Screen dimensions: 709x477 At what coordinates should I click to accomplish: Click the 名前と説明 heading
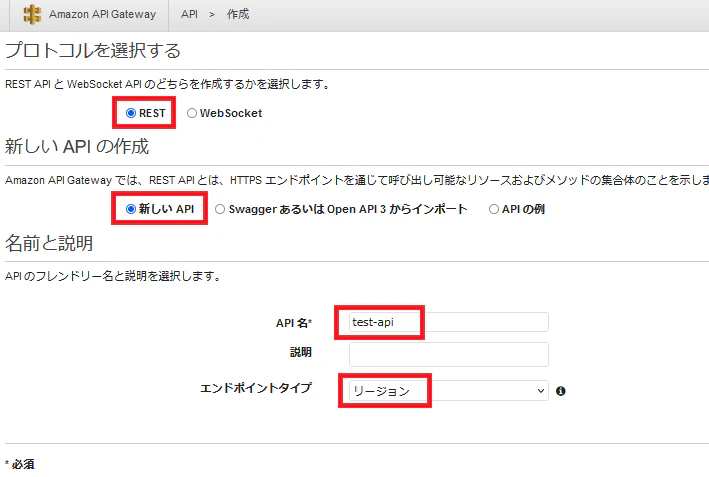(x=49, y=243)
